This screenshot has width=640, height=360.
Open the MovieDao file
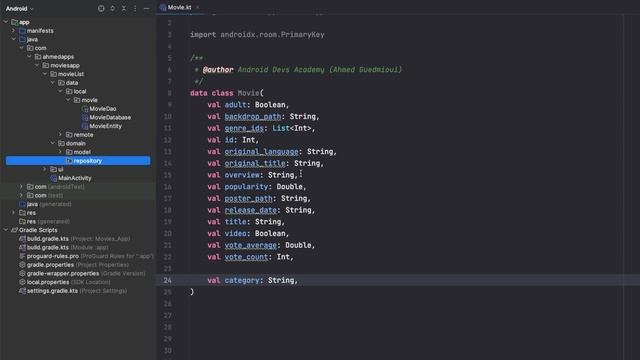[x=102, y=109]
